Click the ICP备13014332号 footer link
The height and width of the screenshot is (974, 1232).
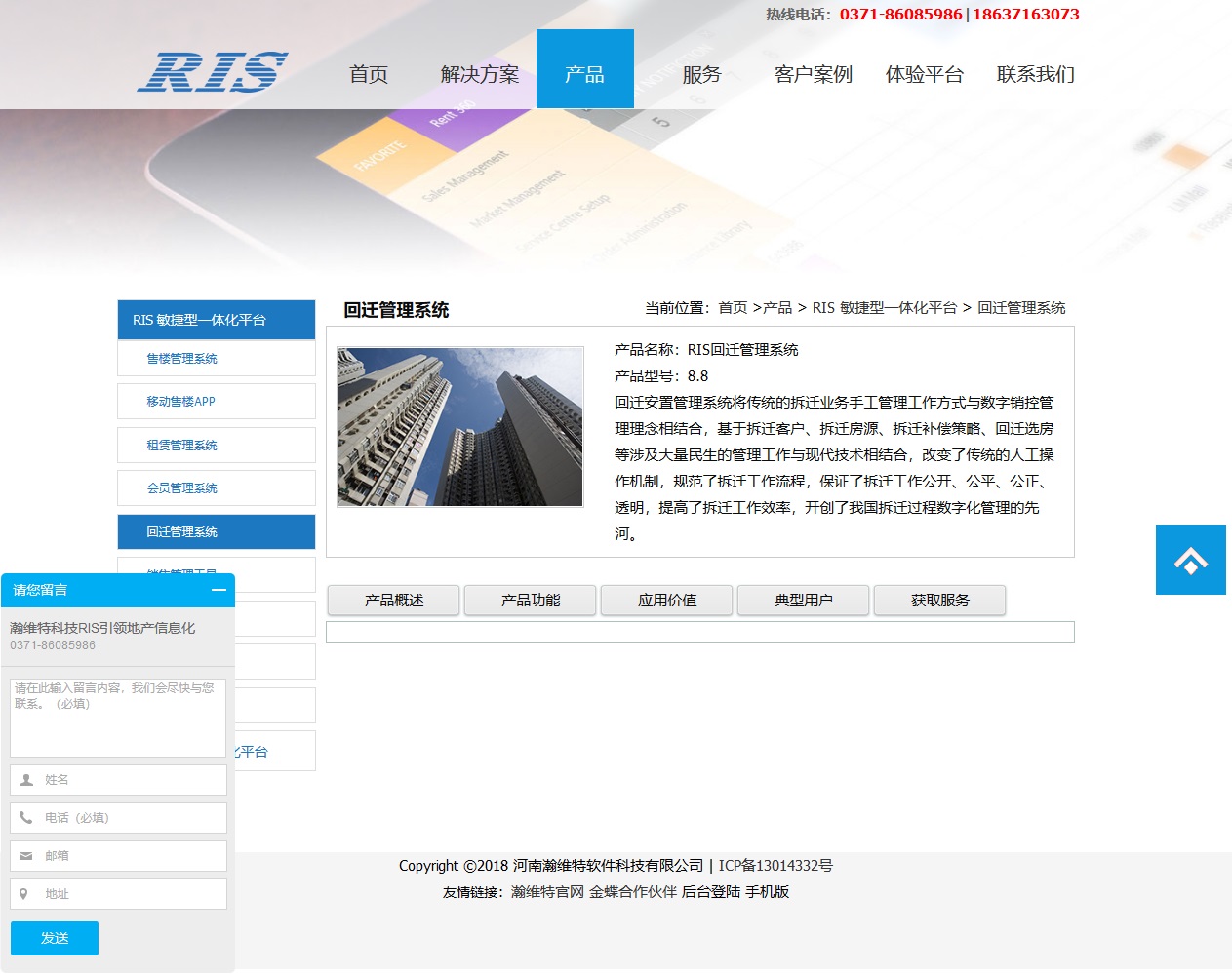775,865
